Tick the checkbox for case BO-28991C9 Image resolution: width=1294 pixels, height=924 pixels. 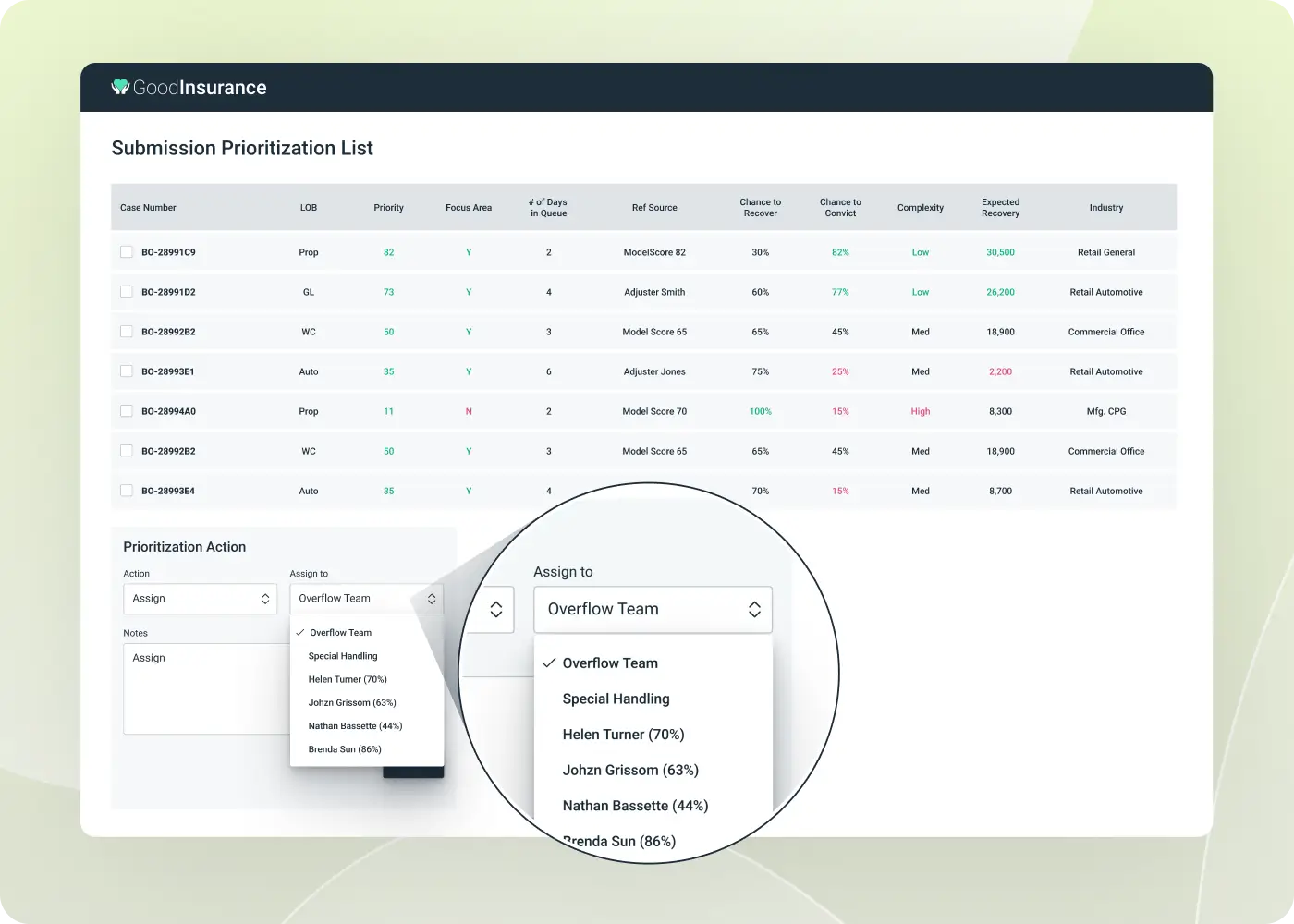[x=127, y=252]
